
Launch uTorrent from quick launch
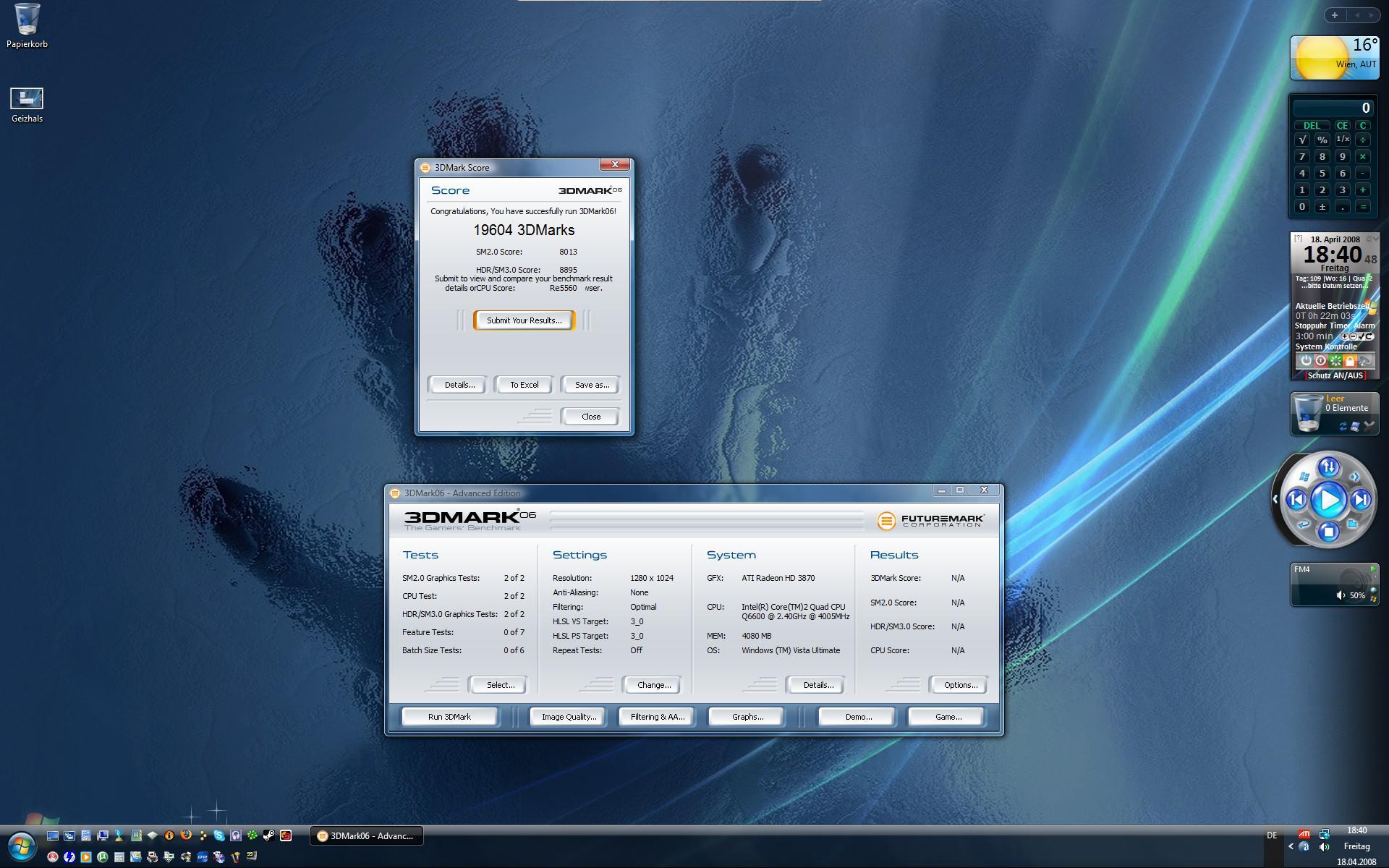[x=102, y=856]
